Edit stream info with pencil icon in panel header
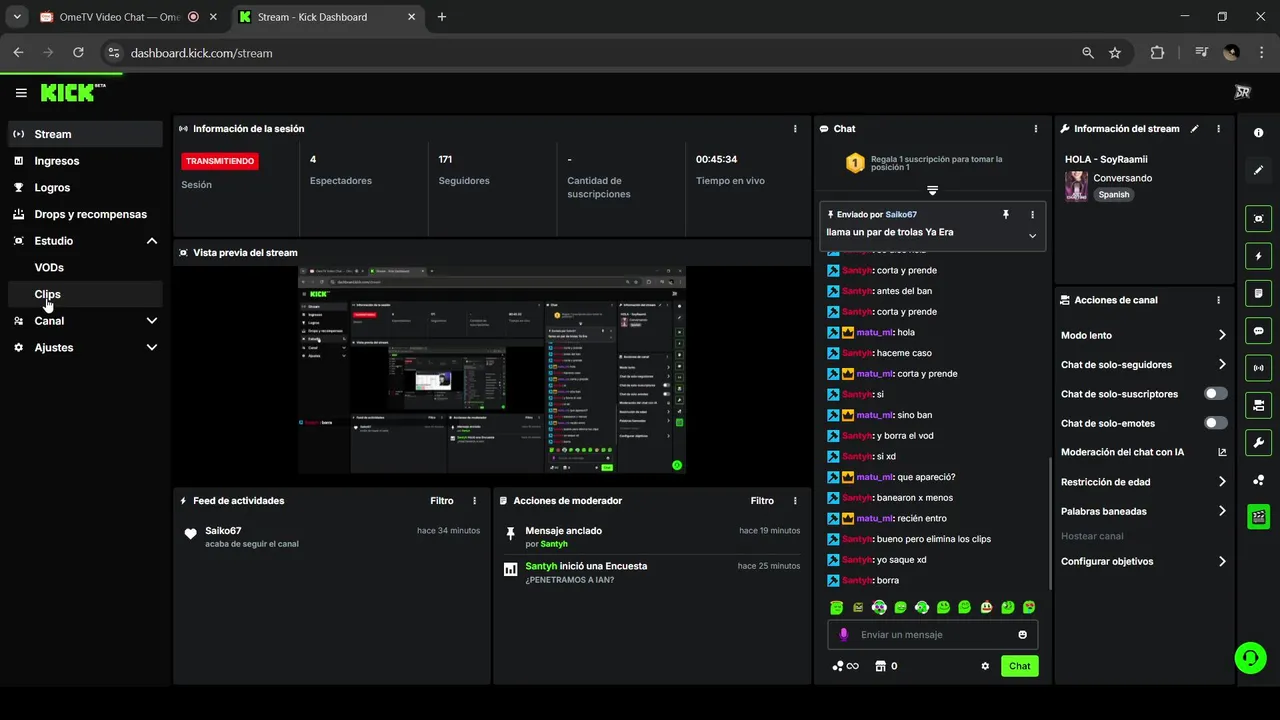This screenshot has width=1280, height=720. (1195, 129)
